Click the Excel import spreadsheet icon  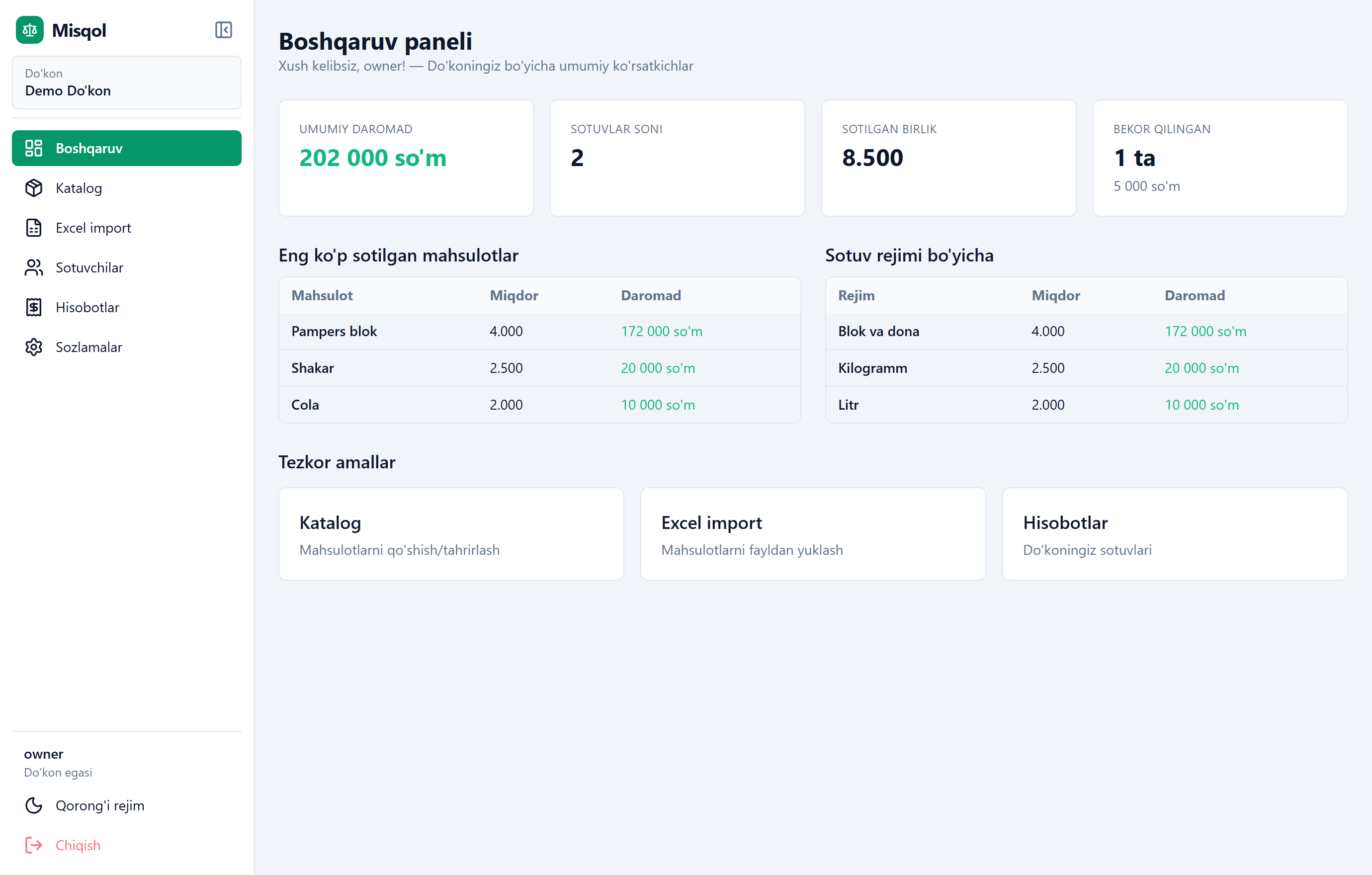coord(34,228)
